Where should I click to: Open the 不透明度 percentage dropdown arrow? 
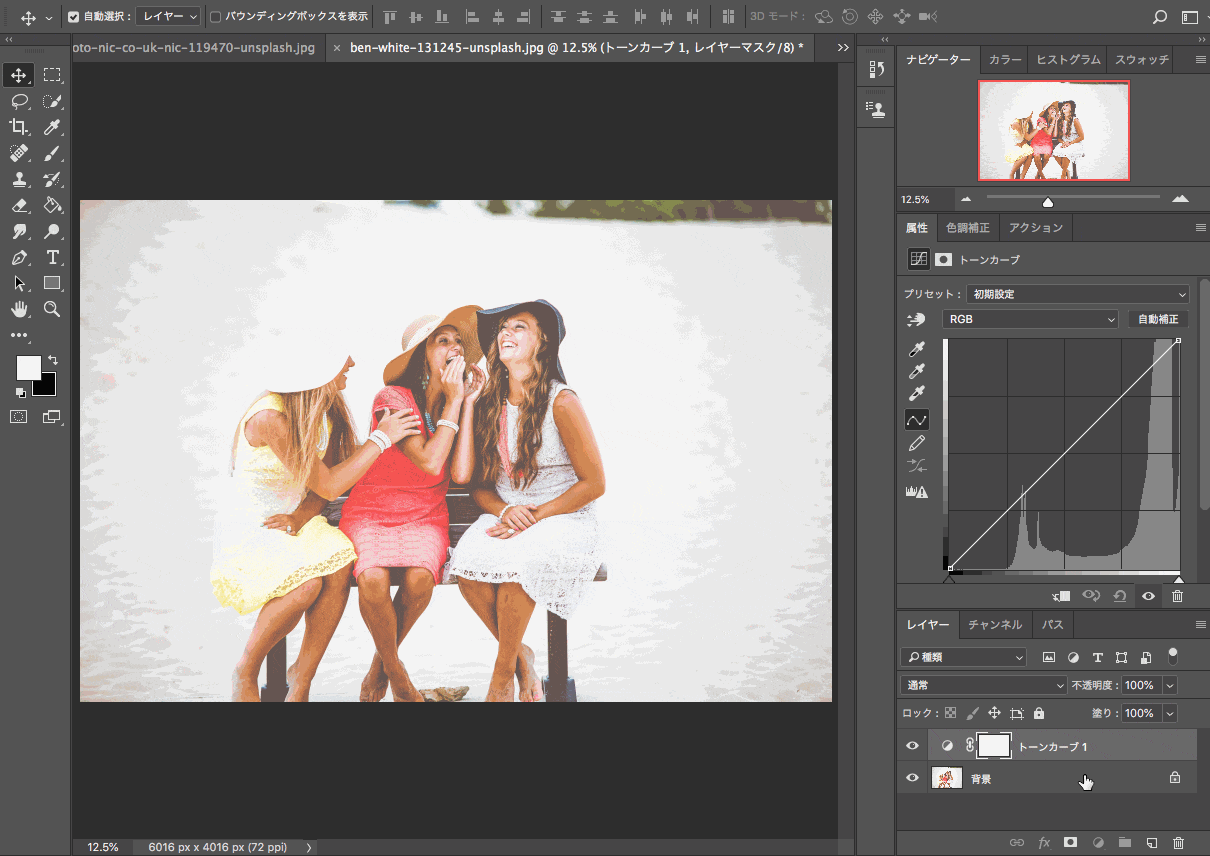(1170, 685)
